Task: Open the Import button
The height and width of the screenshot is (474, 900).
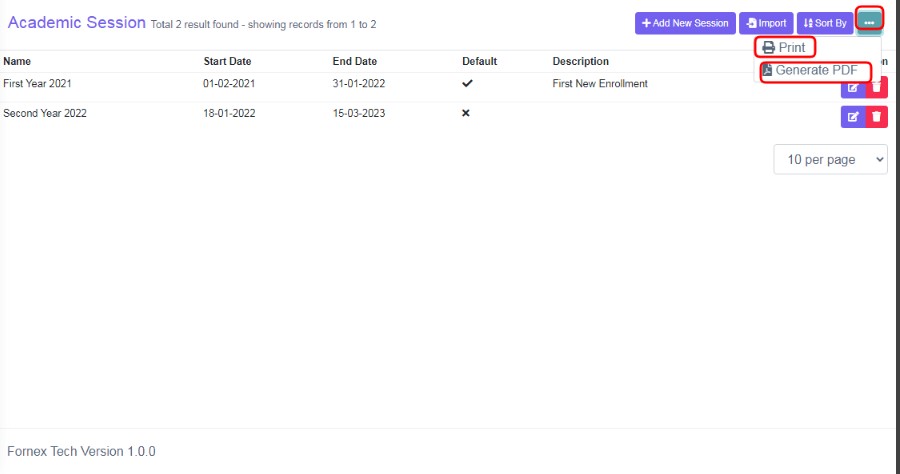Action: point(766,23)
